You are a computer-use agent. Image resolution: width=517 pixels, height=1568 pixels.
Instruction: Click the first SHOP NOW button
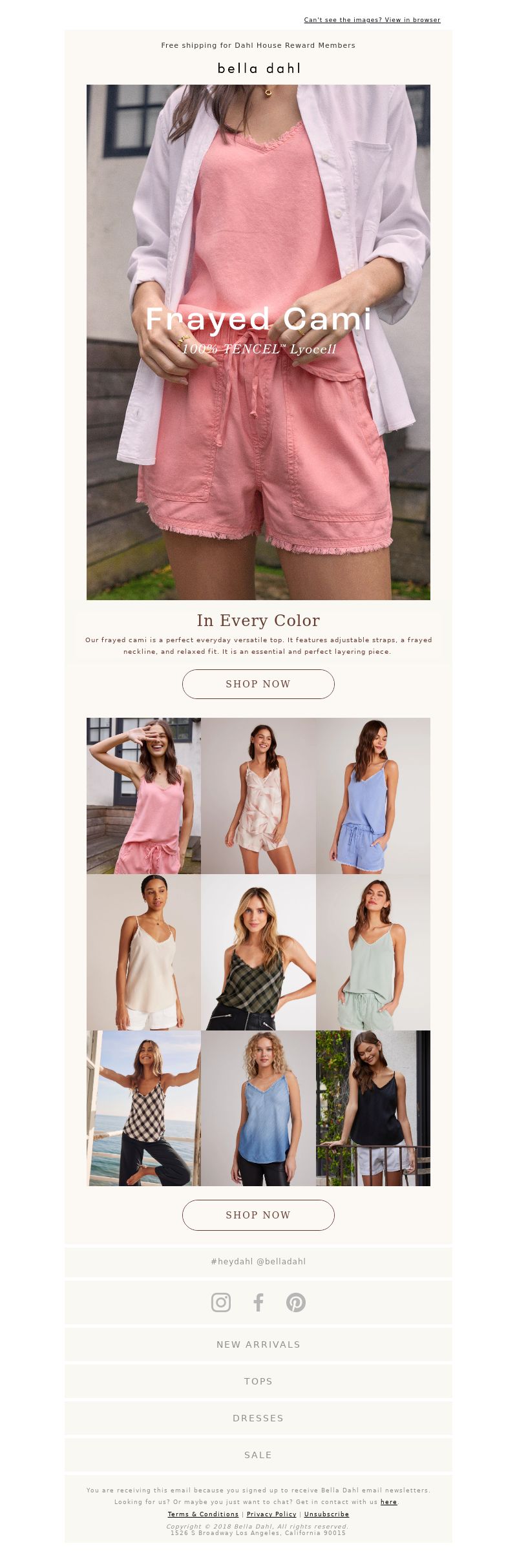[x=258, y=684]
